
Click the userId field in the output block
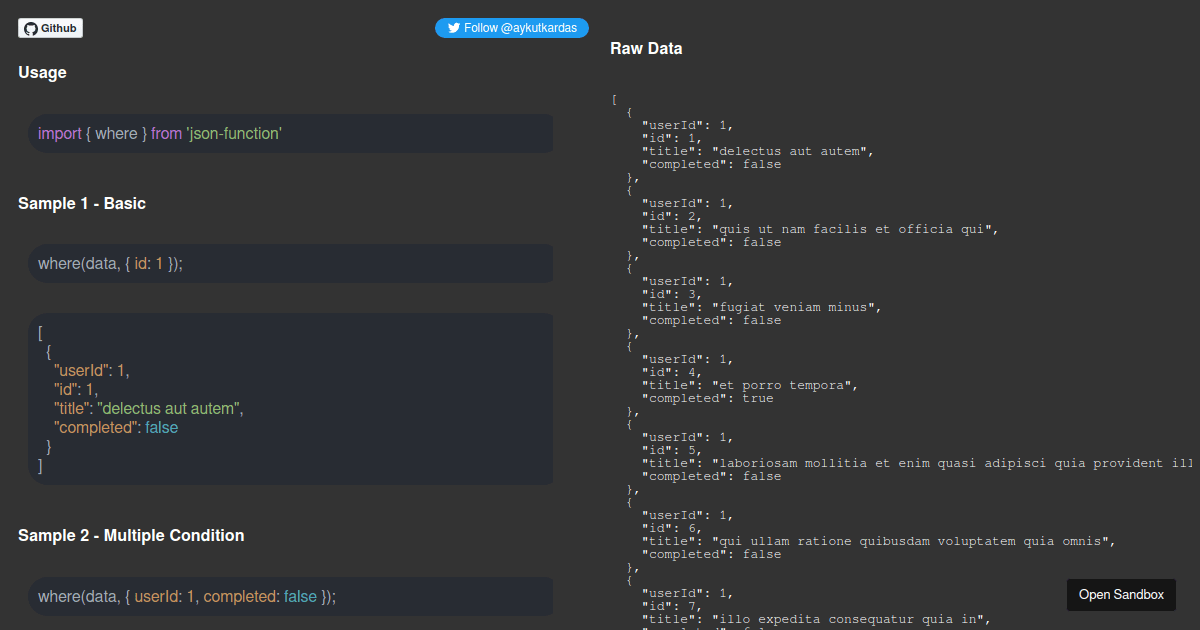tap(83, 370)
